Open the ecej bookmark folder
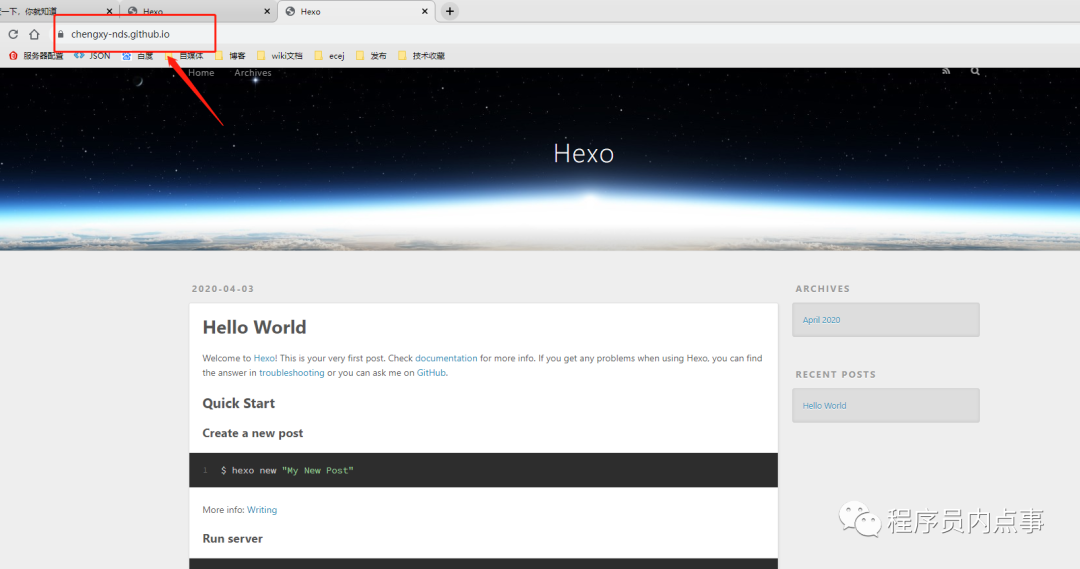 pyautogui.click(x=329, y=56)
